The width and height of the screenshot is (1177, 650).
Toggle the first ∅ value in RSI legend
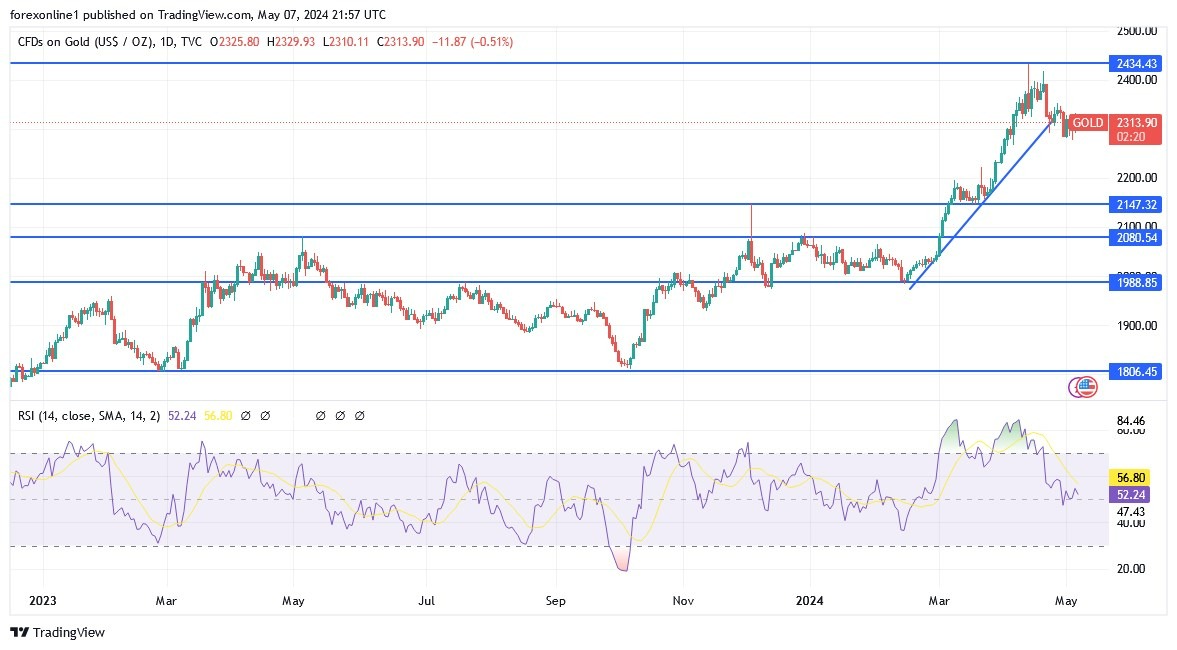(245, 415)
